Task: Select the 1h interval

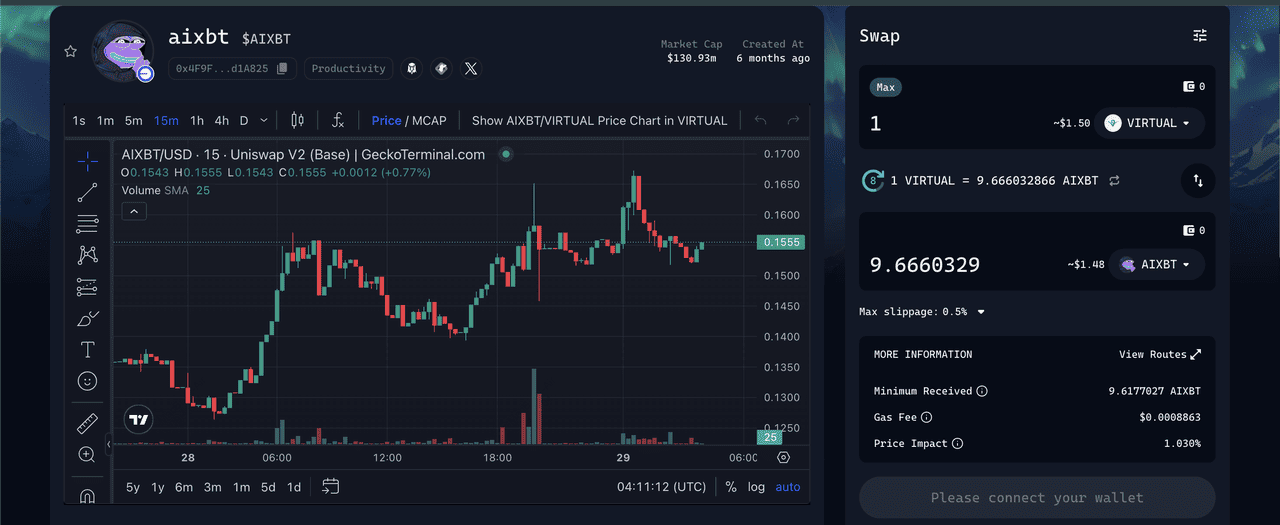Action: (x=197, y=120)
